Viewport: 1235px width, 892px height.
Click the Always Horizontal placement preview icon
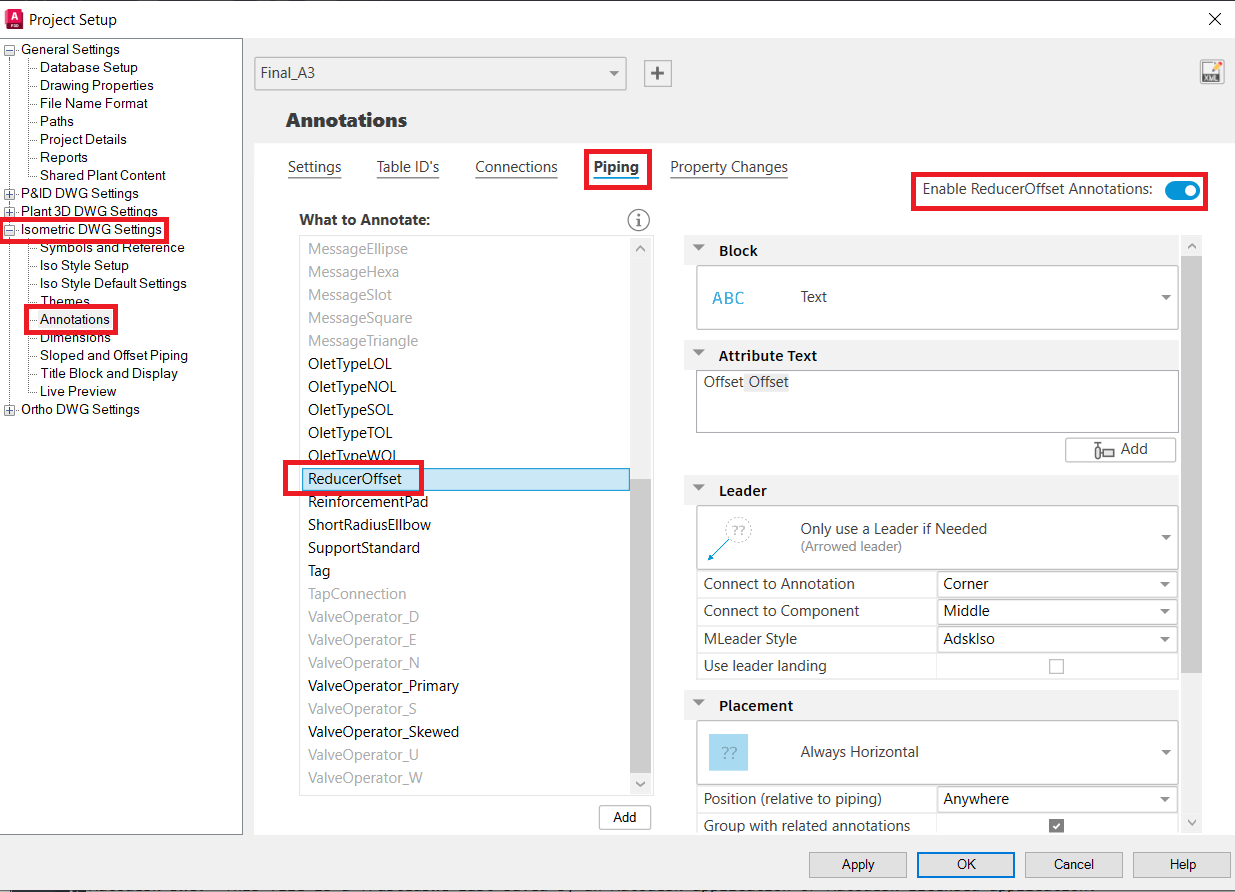point(728,752)
